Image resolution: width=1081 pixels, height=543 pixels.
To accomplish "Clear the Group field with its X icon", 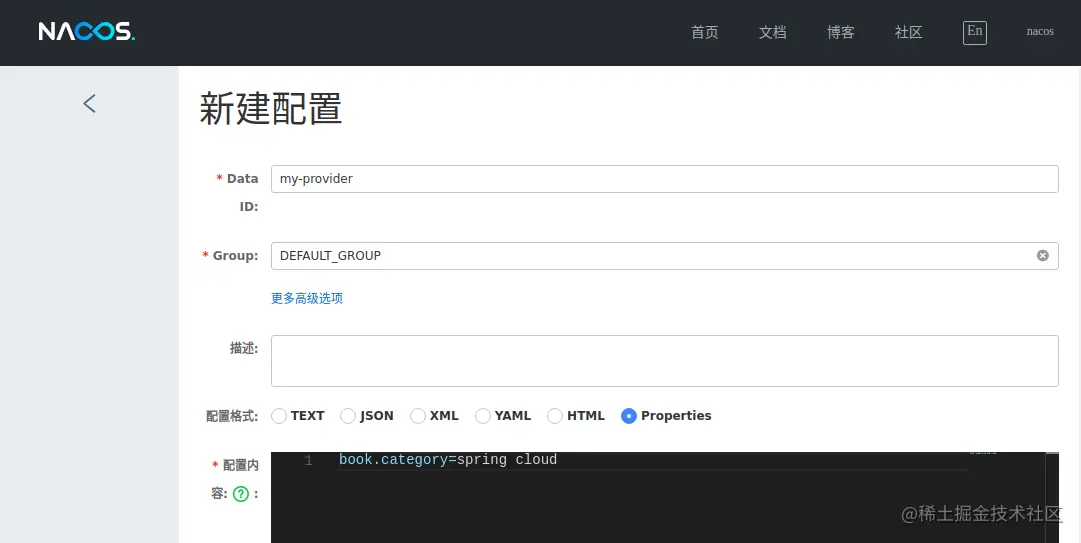I will (x=1042, y=256).
